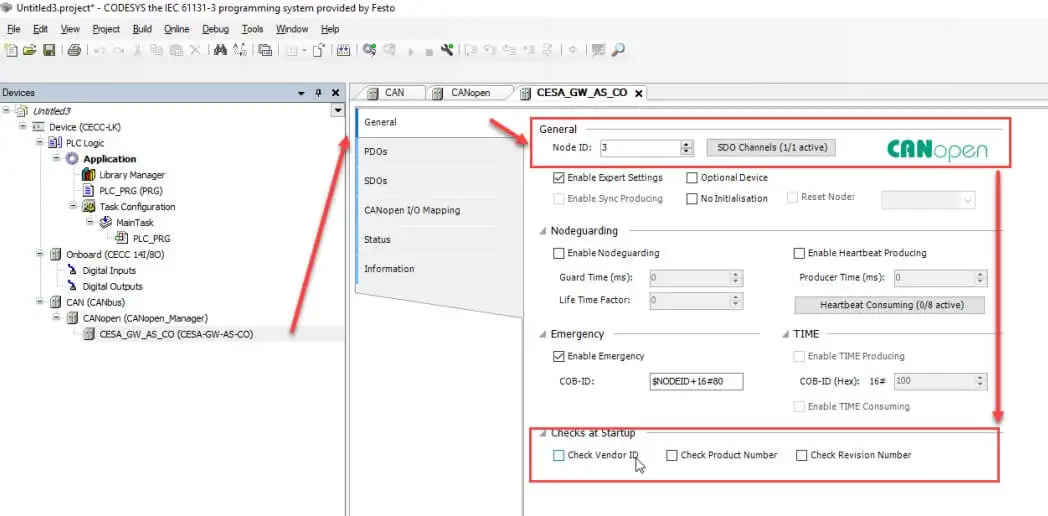This screenshot has height=516, width=1048.
Task: Click the MainTask icon in device tree
Action: (x=106, y=223)
